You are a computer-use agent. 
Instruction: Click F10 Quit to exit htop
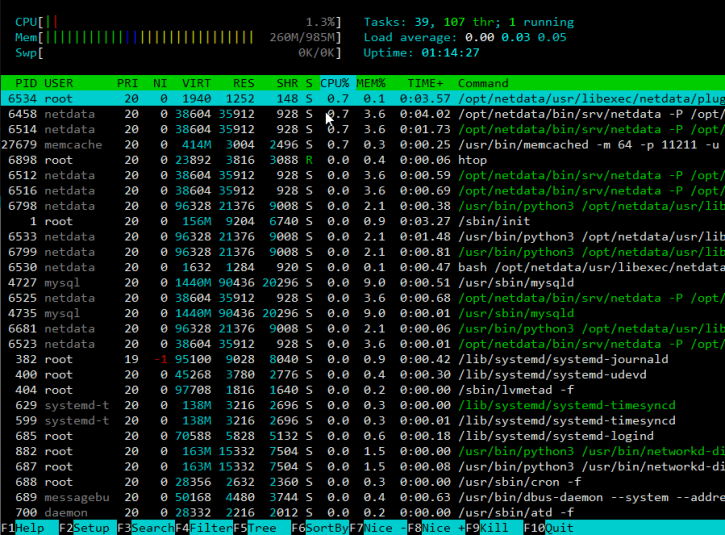pyautogui.click(x=553, y=527)
